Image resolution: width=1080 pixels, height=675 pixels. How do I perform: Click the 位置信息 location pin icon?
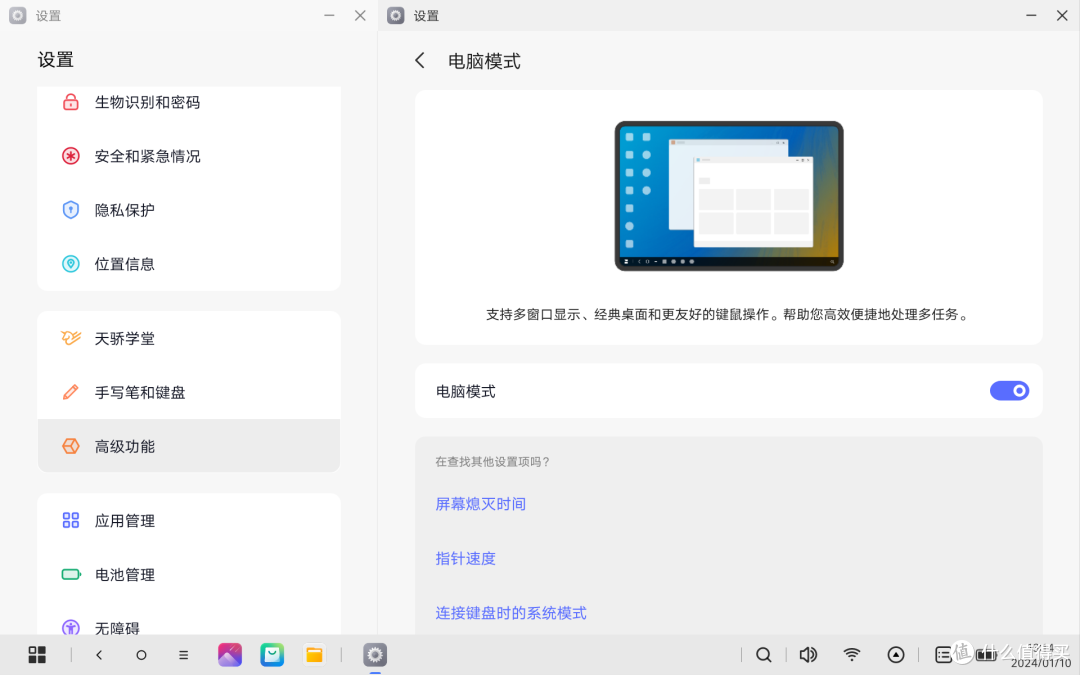coord(71,264)
